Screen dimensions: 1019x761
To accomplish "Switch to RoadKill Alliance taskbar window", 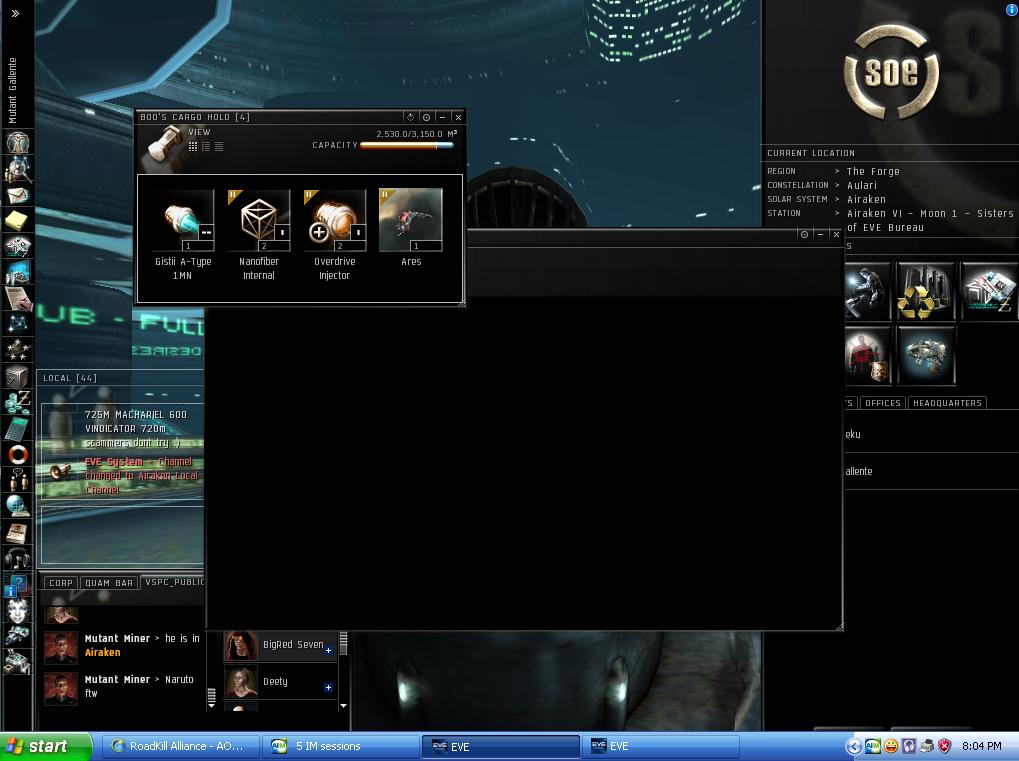I will (181, 746).
